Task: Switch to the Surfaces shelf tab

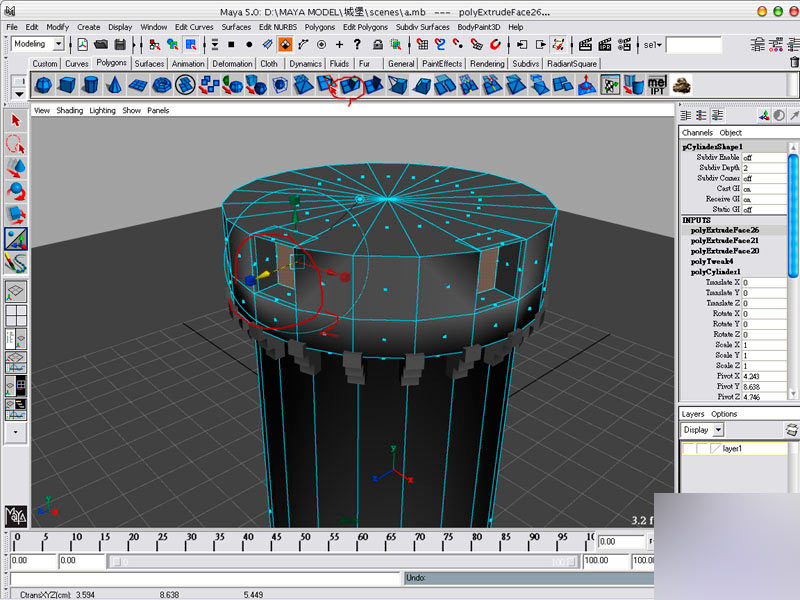Action: pos(149,64)
